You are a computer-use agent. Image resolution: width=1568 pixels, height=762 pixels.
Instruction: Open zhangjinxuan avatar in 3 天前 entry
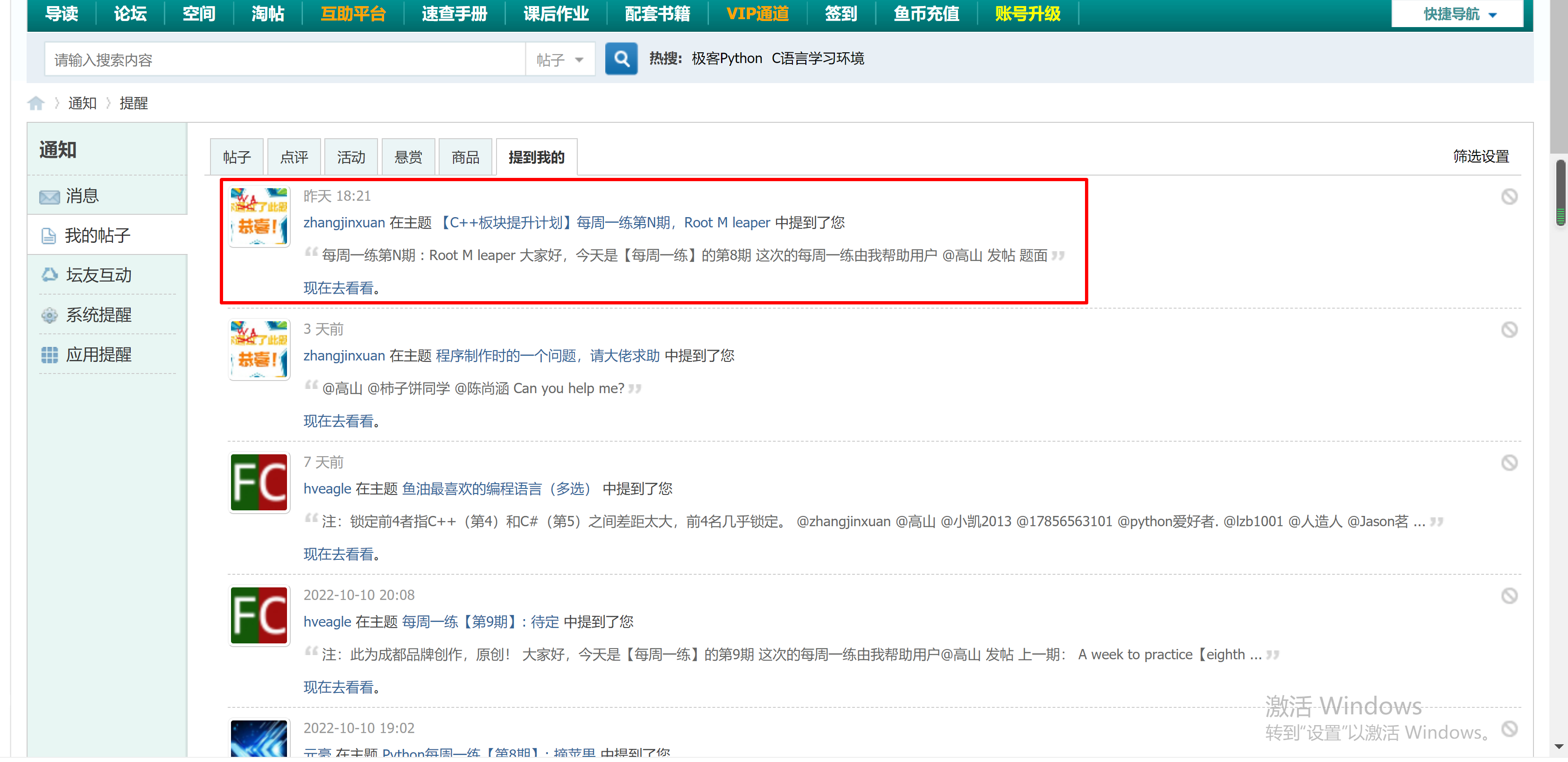point(259,350)
